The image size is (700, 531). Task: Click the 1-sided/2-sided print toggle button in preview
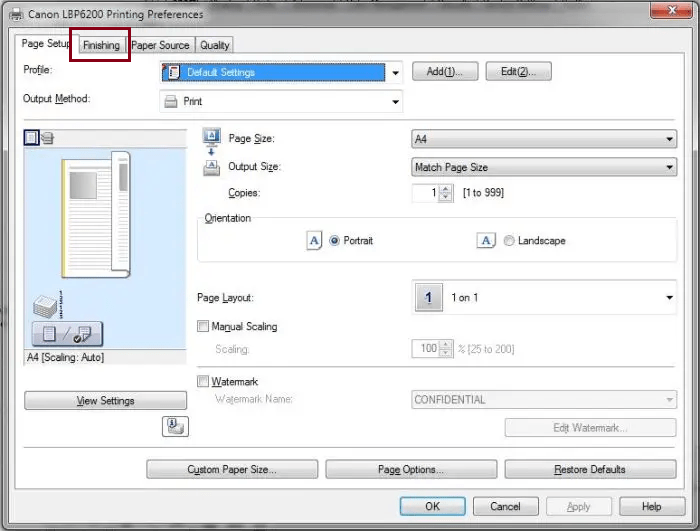click(x=66, y=334)
